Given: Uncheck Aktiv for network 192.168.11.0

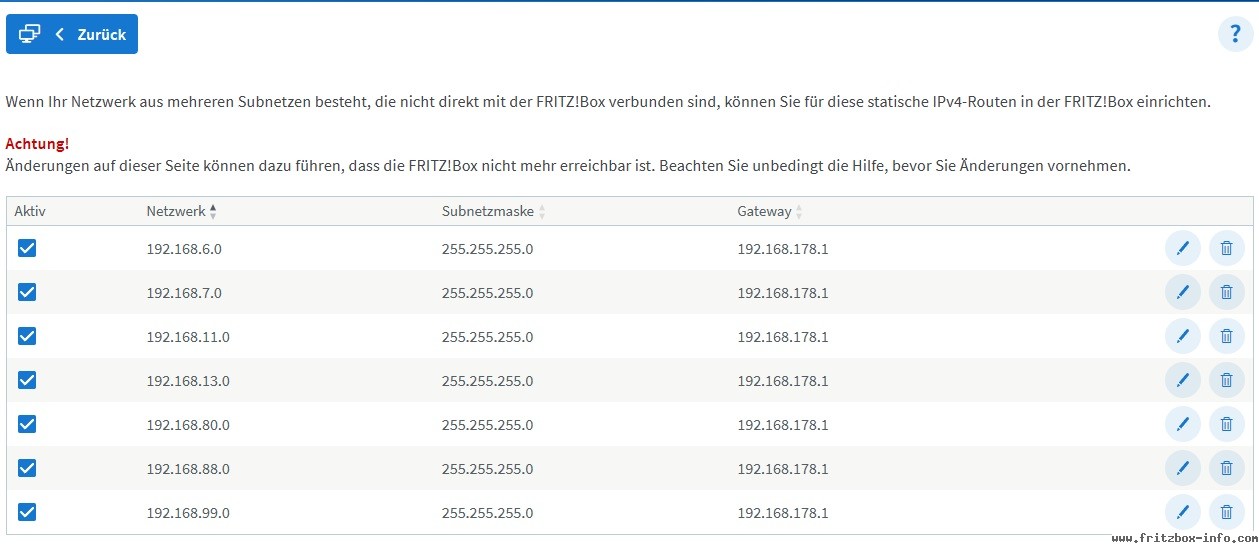Looking at the screenshot, I should (27, 336).
